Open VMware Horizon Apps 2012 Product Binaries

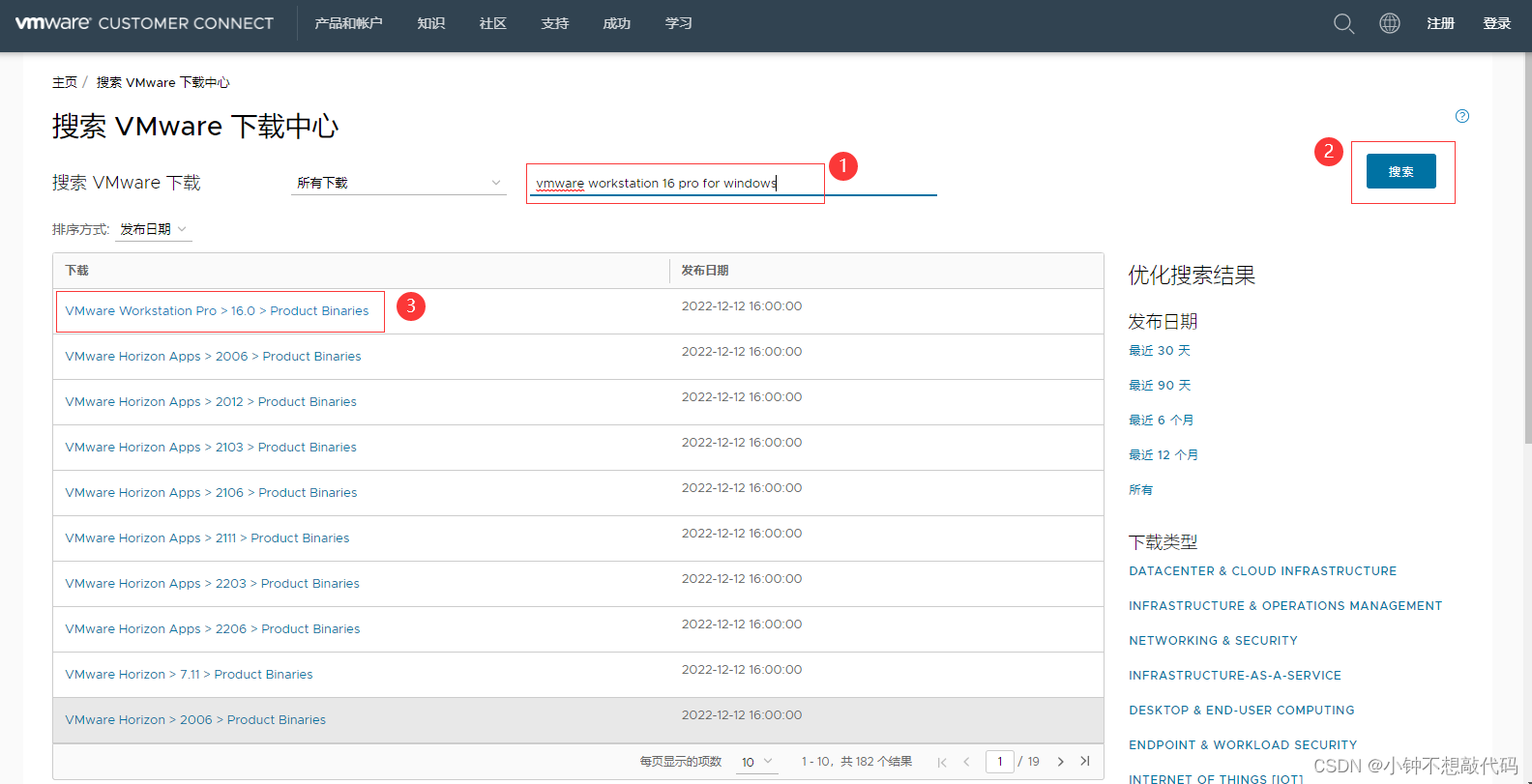click(211, 402)
